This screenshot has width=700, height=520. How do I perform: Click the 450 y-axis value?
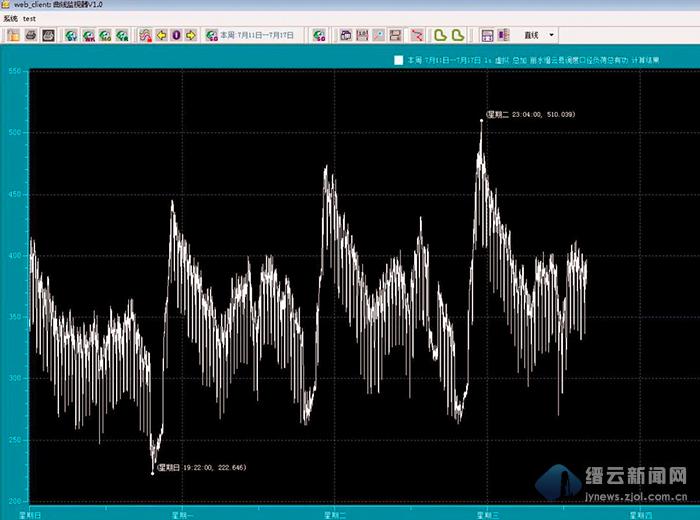click(x=15, y=194)
